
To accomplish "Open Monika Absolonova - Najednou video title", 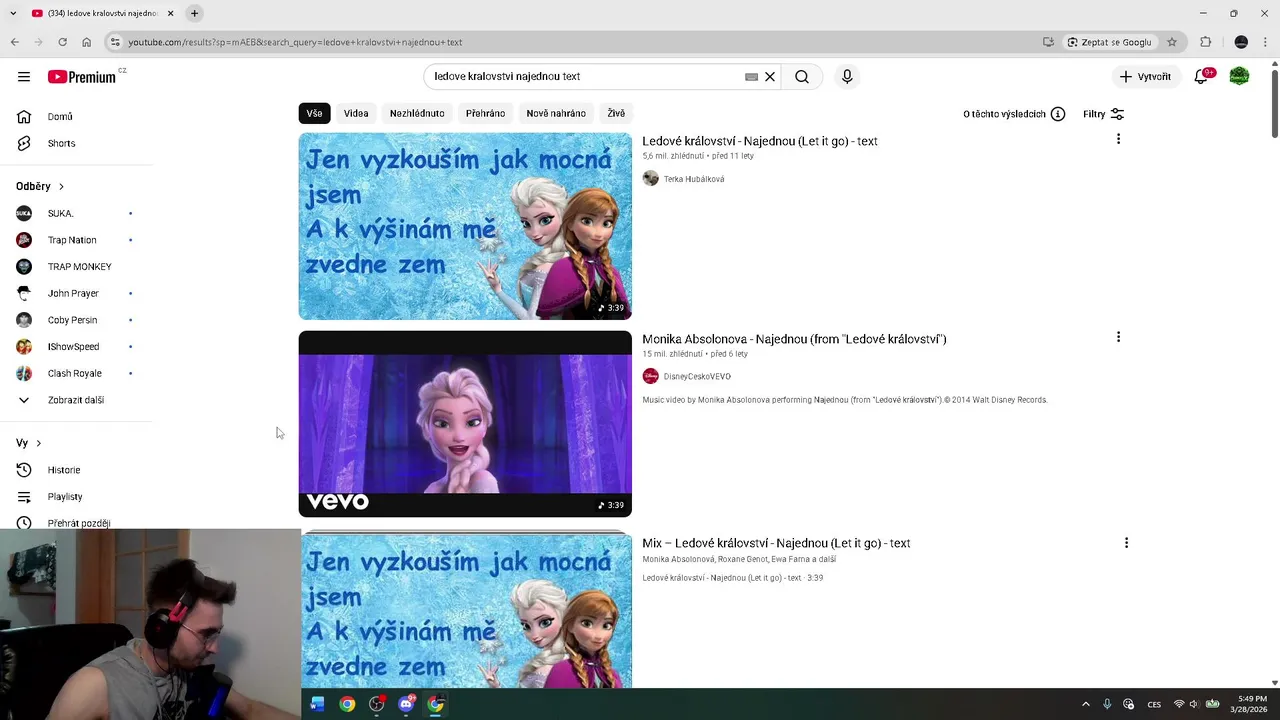I will (794, 339).
